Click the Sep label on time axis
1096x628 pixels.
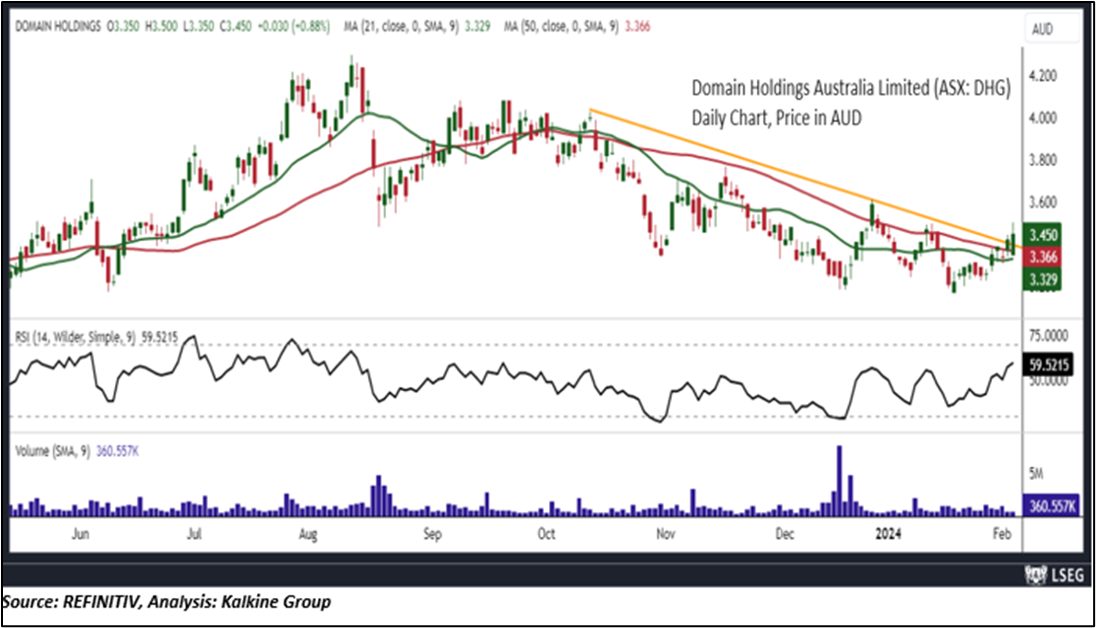pyautogui.click(x=432, y=534)
